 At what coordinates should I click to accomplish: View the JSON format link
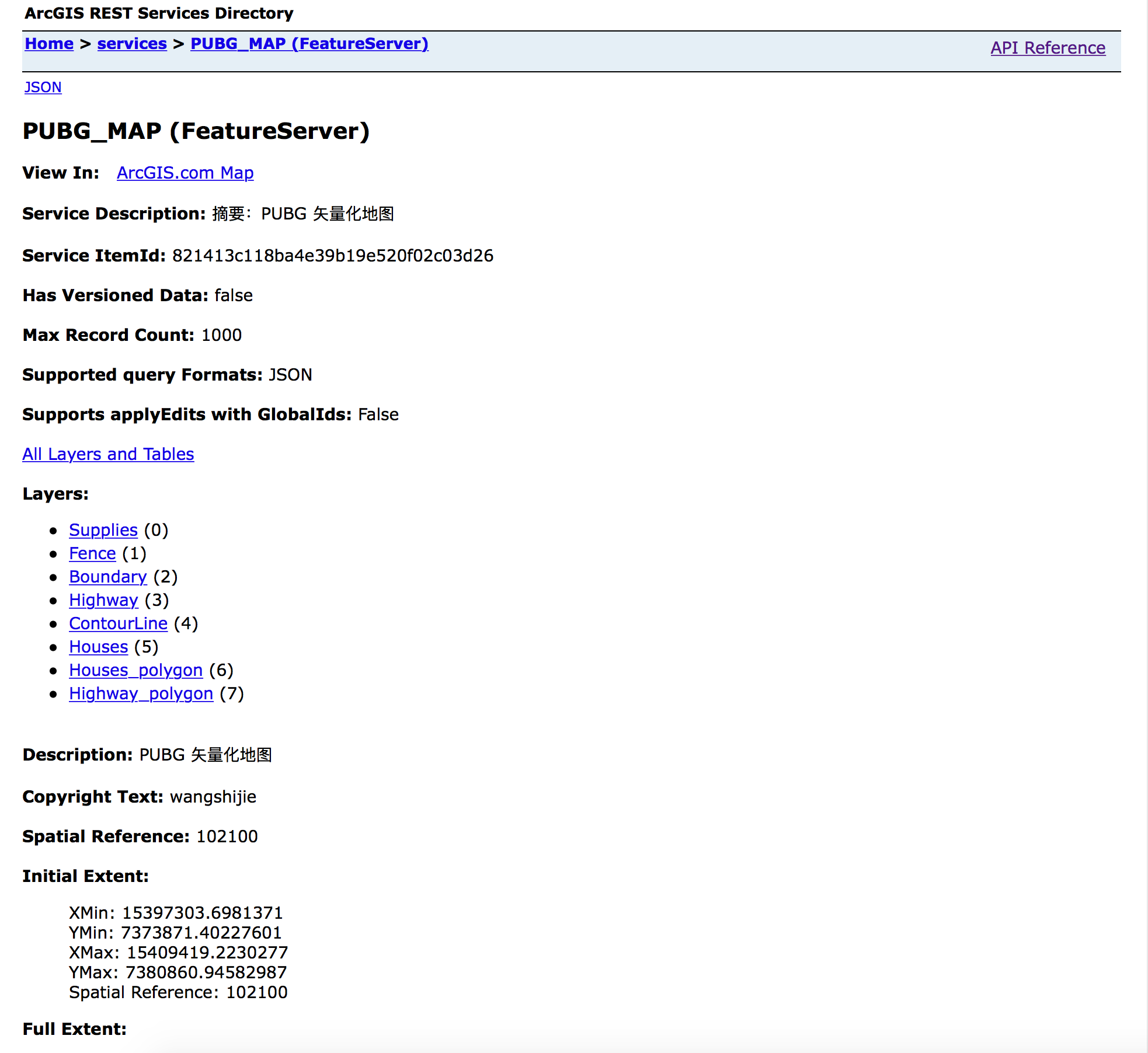[x=43, y=87]
